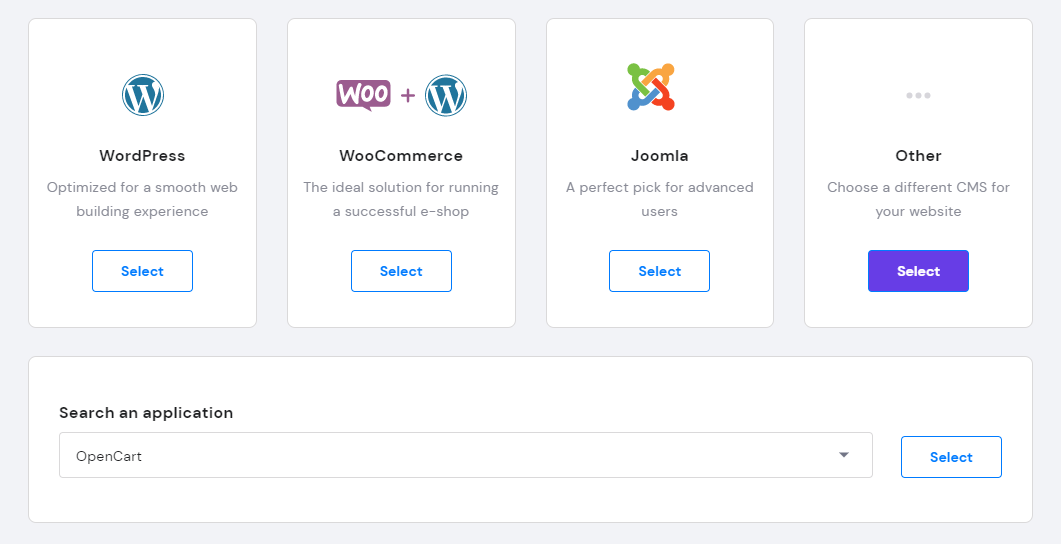
Task: Click the WooCommerce e-shop description text
Action: click(x=401, y=199)
